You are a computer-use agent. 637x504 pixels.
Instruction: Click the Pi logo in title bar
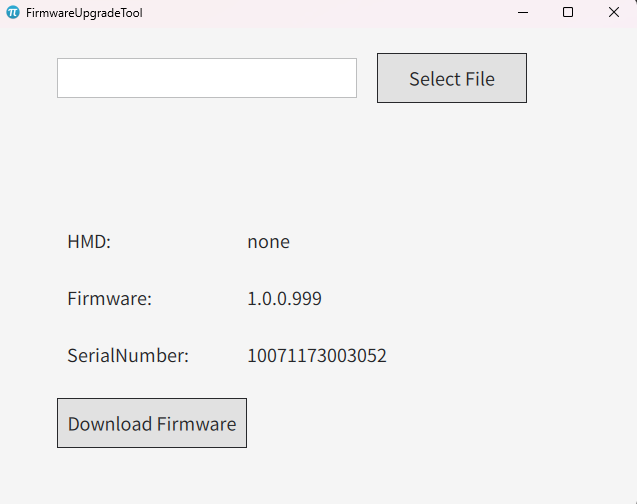coord(13,12)
